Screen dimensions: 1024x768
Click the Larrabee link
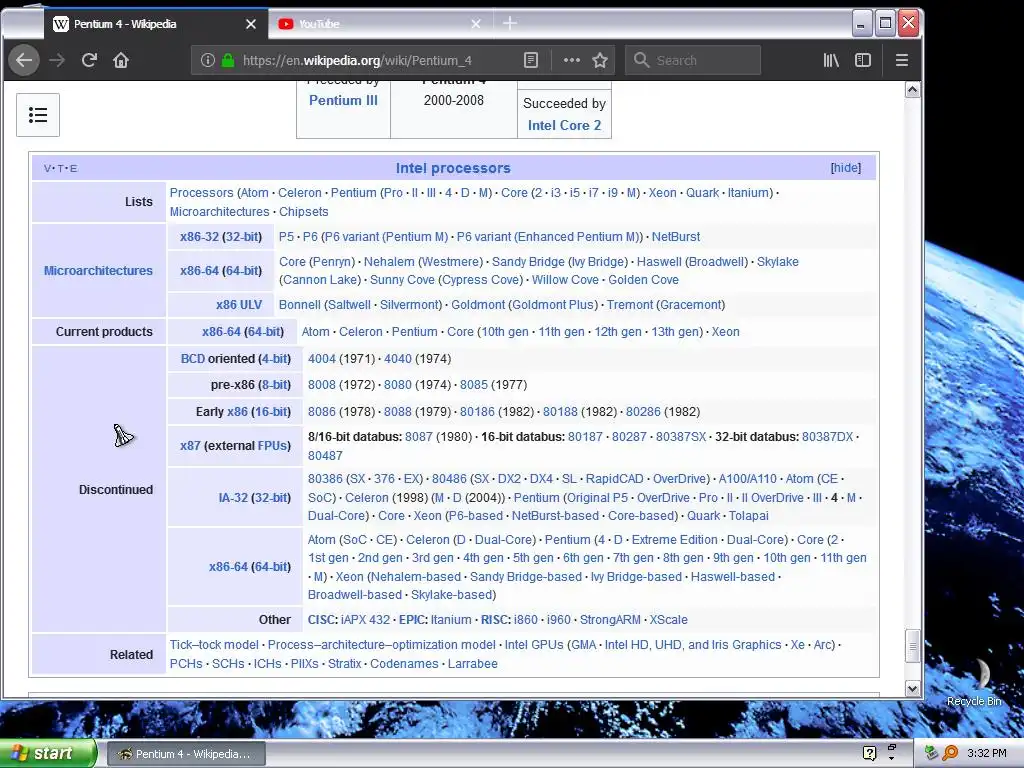473,664
